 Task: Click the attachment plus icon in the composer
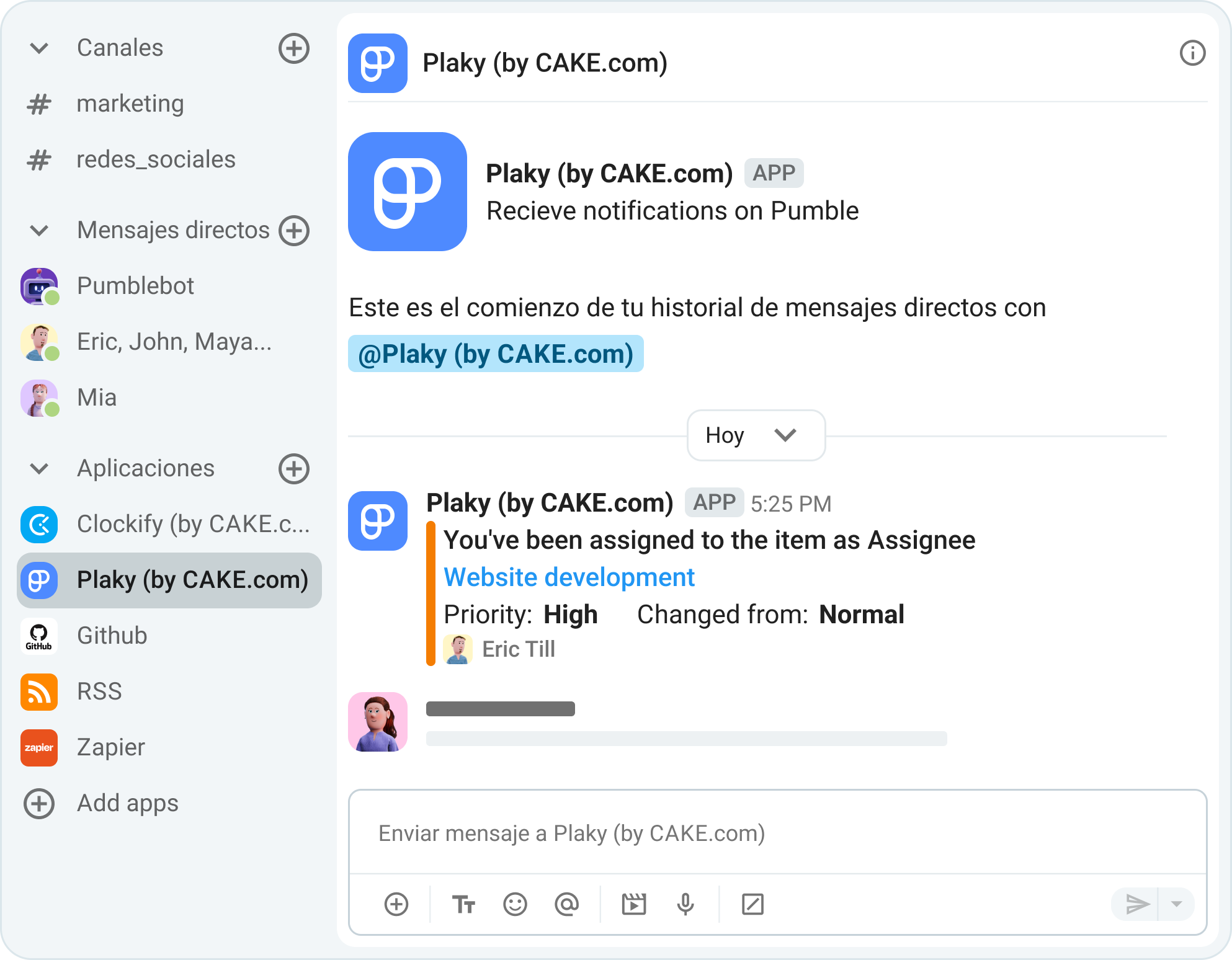click(396, 904)
